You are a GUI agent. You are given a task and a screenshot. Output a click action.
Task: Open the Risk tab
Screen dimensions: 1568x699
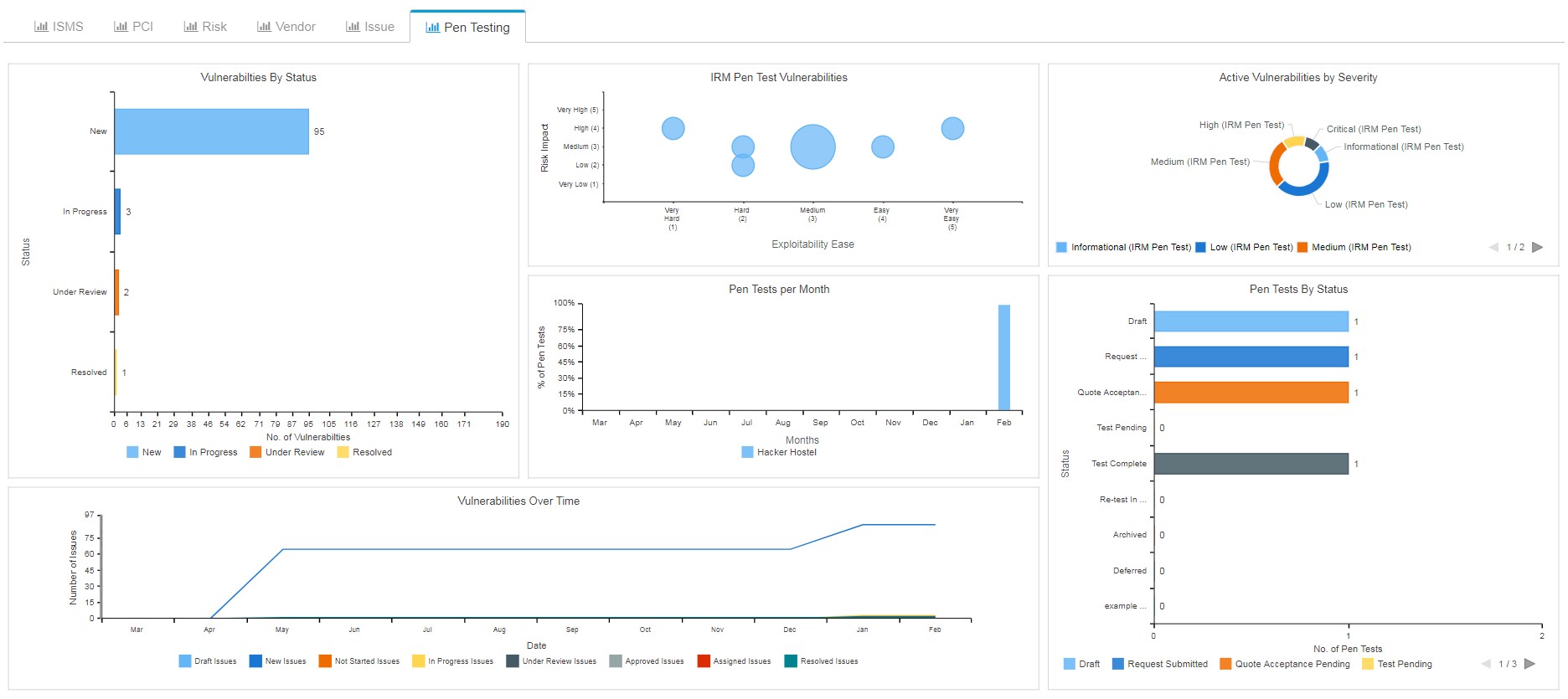coord(205,27)
